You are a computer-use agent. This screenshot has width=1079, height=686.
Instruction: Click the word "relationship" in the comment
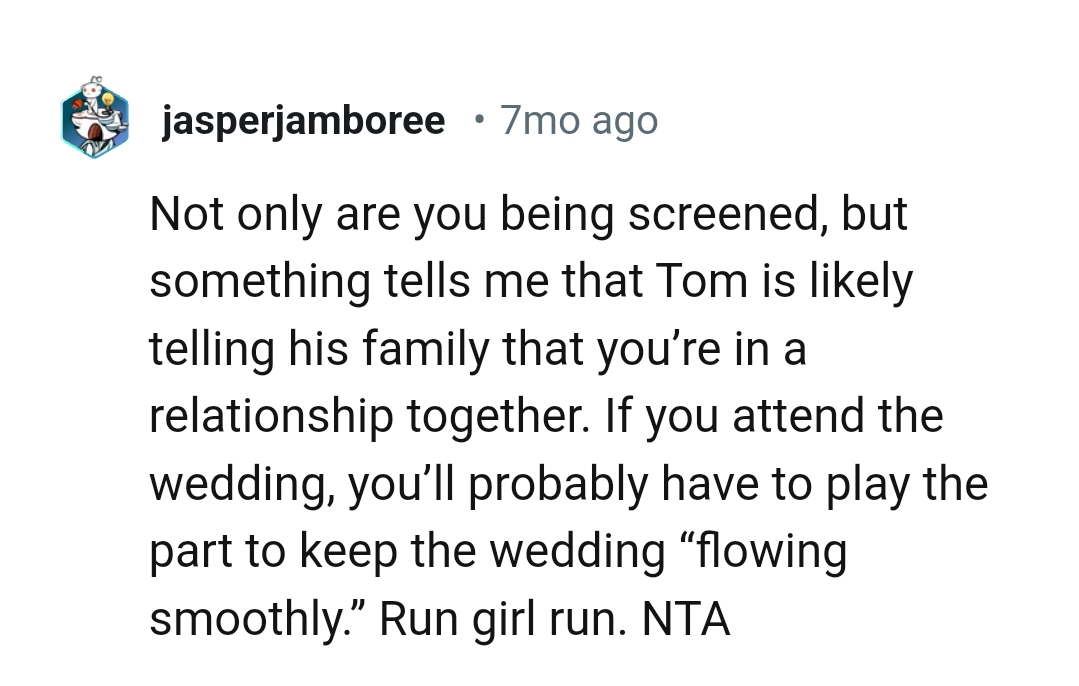(x=271, y=417)
